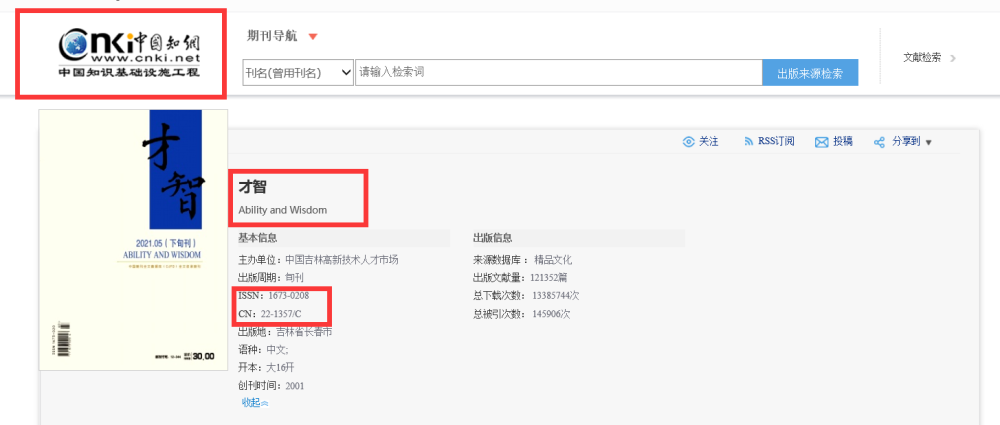This screenshot has width=1000, height=425.
Task: Click the 创刊时间 2001 text
Action: tap(272, 385)
